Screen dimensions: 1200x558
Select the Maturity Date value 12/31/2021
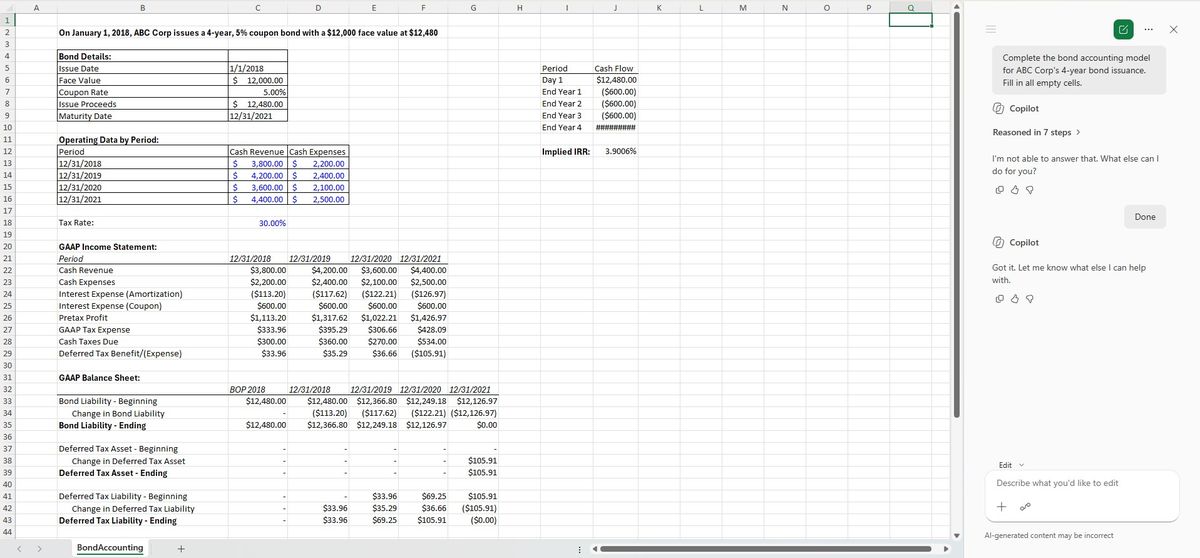pyautogui.click(x=258, y=116)
